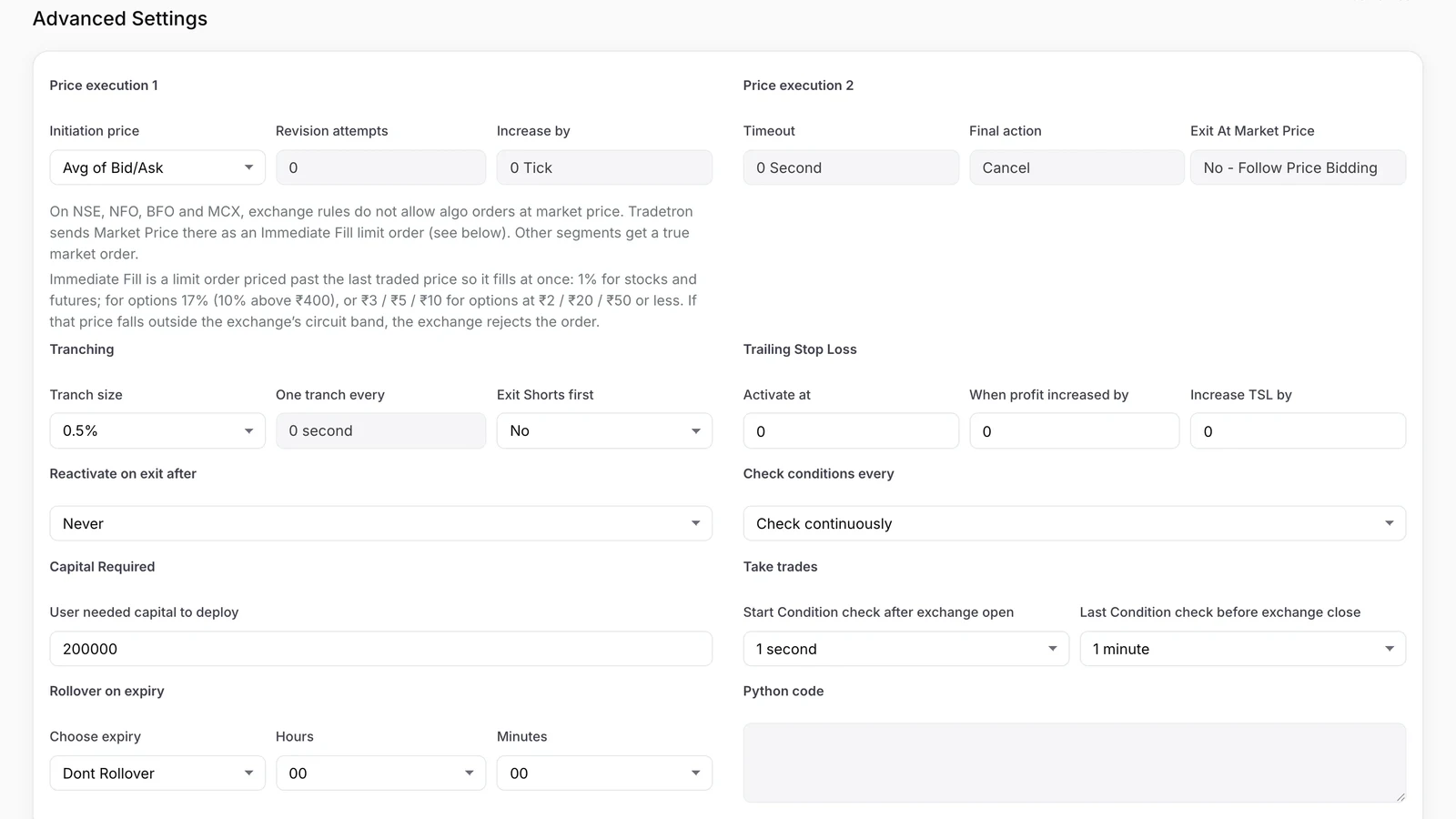Click the Price execution 1 section label
1456x819 pixels.
104,86
